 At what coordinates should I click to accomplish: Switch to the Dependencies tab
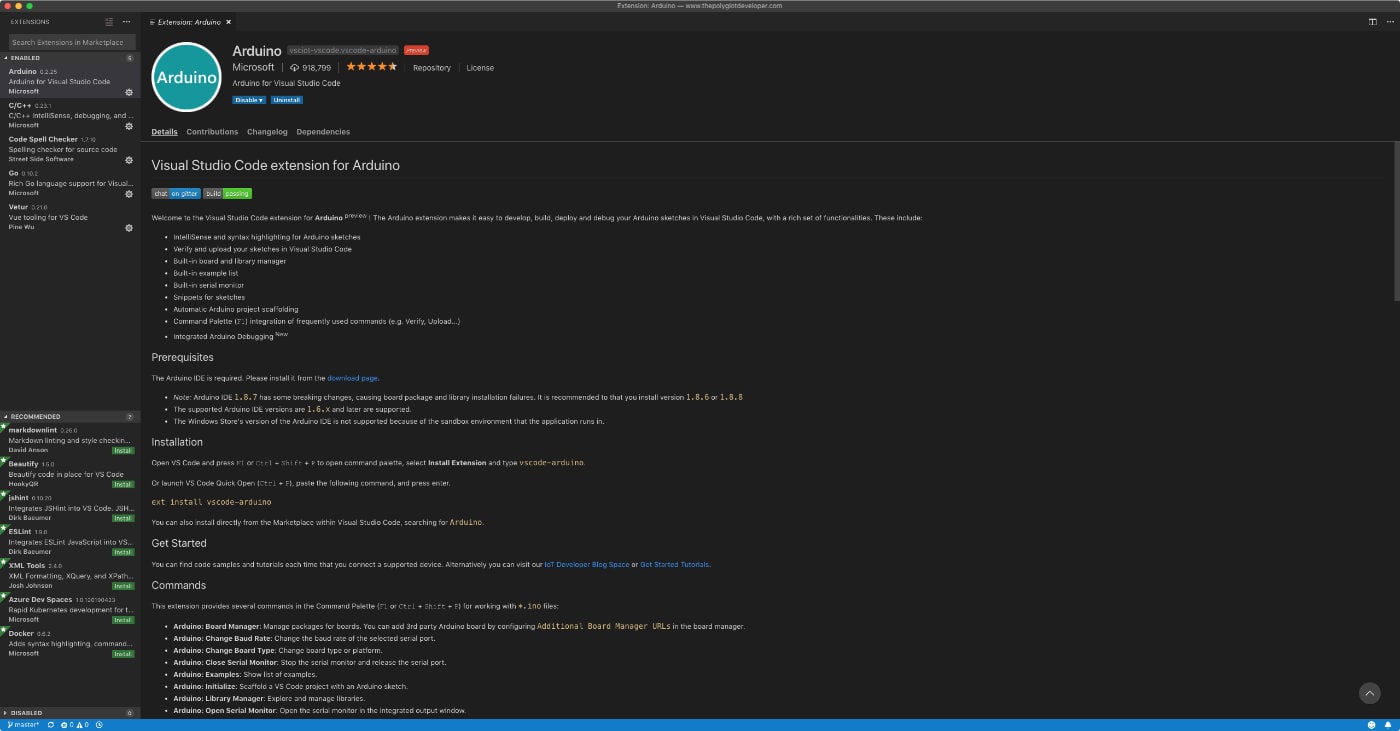[x=323, y=132]
